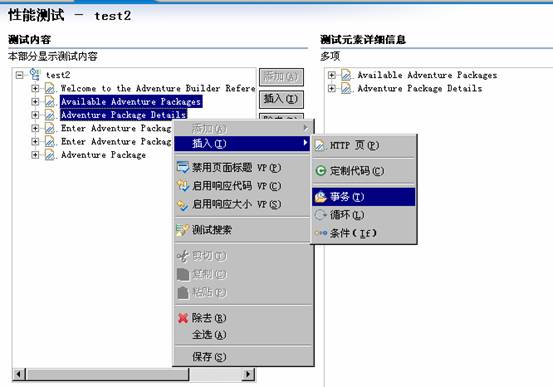Click the page icon of Adventure Package Details in details pane
Viewport: 553px width, 387px height.
pyautogui.click(x=346, y=88)
